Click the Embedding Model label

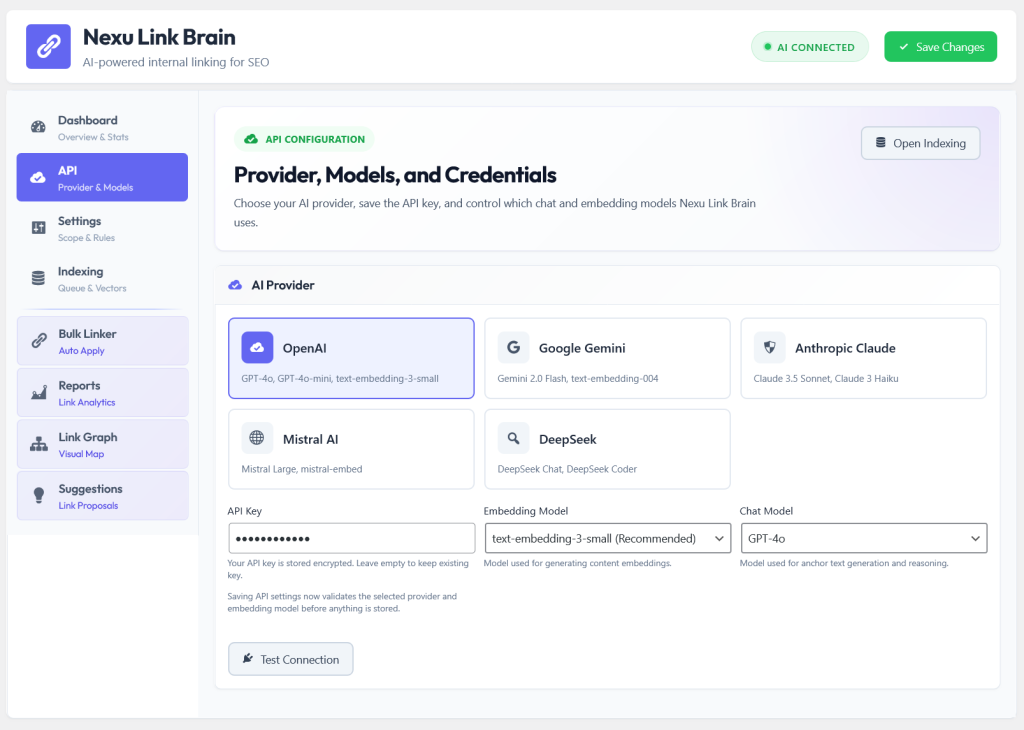click(x=526, y=511)
